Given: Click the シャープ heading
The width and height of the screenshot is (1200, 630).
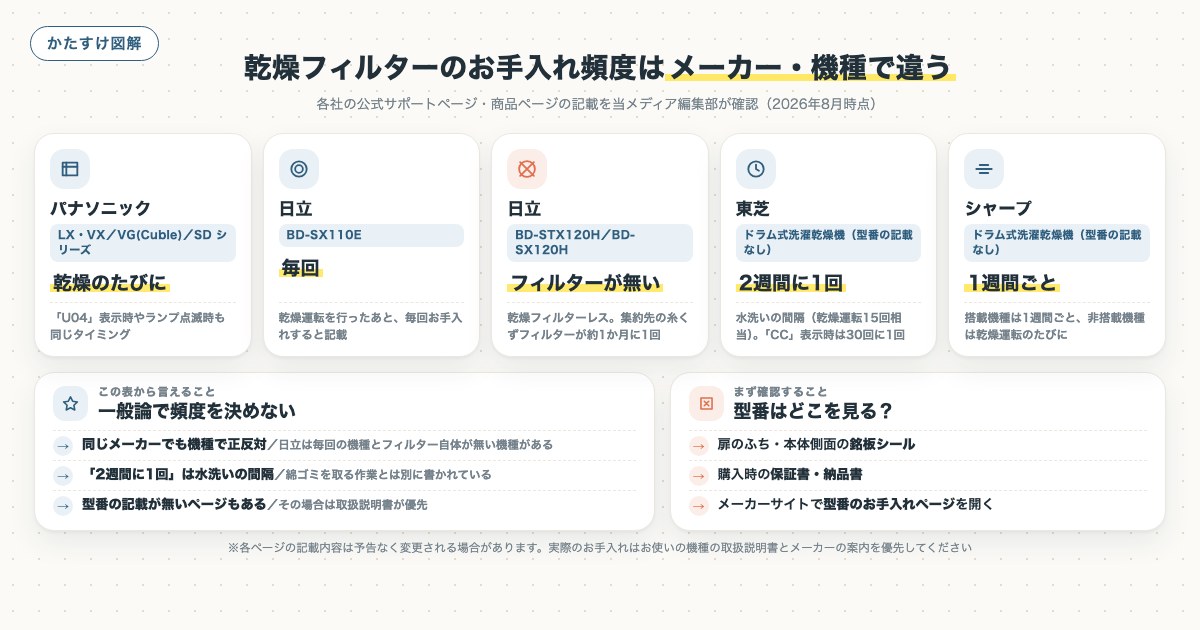Looking at the screenshot, I should (x=998, y=208).
